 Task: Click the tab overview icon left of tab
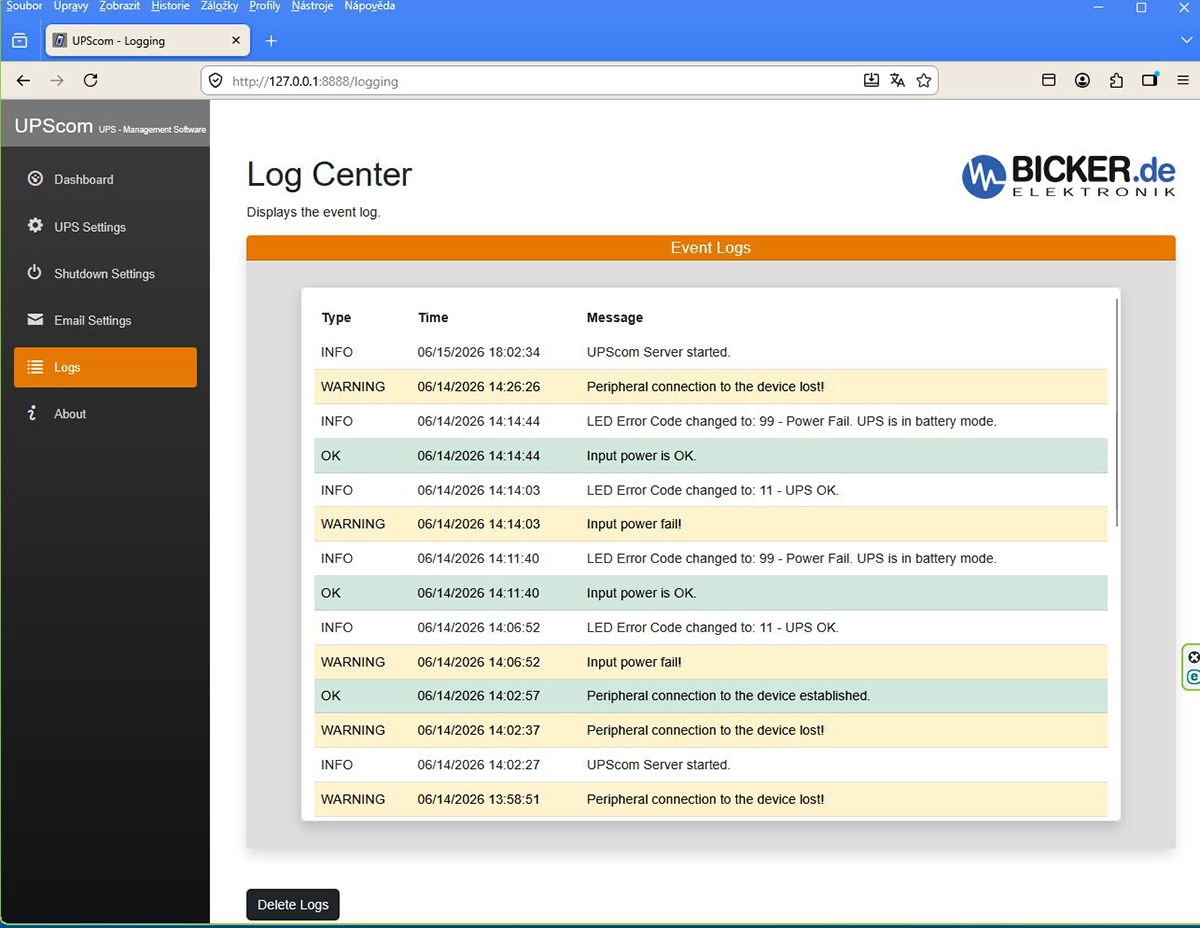click(19, 41)
